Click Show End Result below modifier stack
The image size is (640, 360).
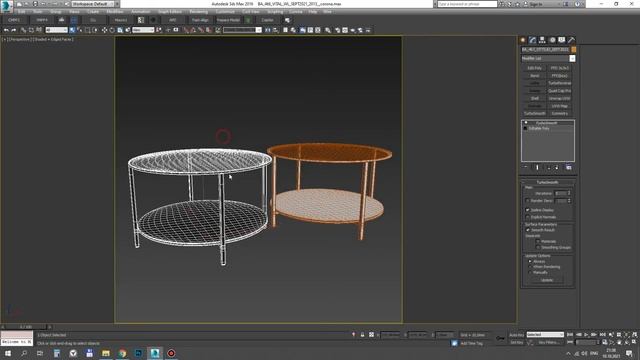click(538, 167)
